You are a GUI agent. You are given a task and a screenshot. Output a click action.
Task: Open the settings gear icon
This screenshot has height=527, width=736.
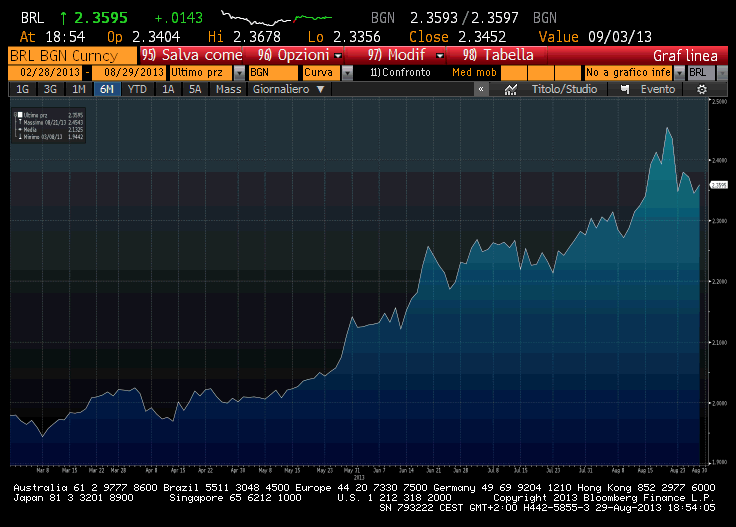click(x=702, y=89)
